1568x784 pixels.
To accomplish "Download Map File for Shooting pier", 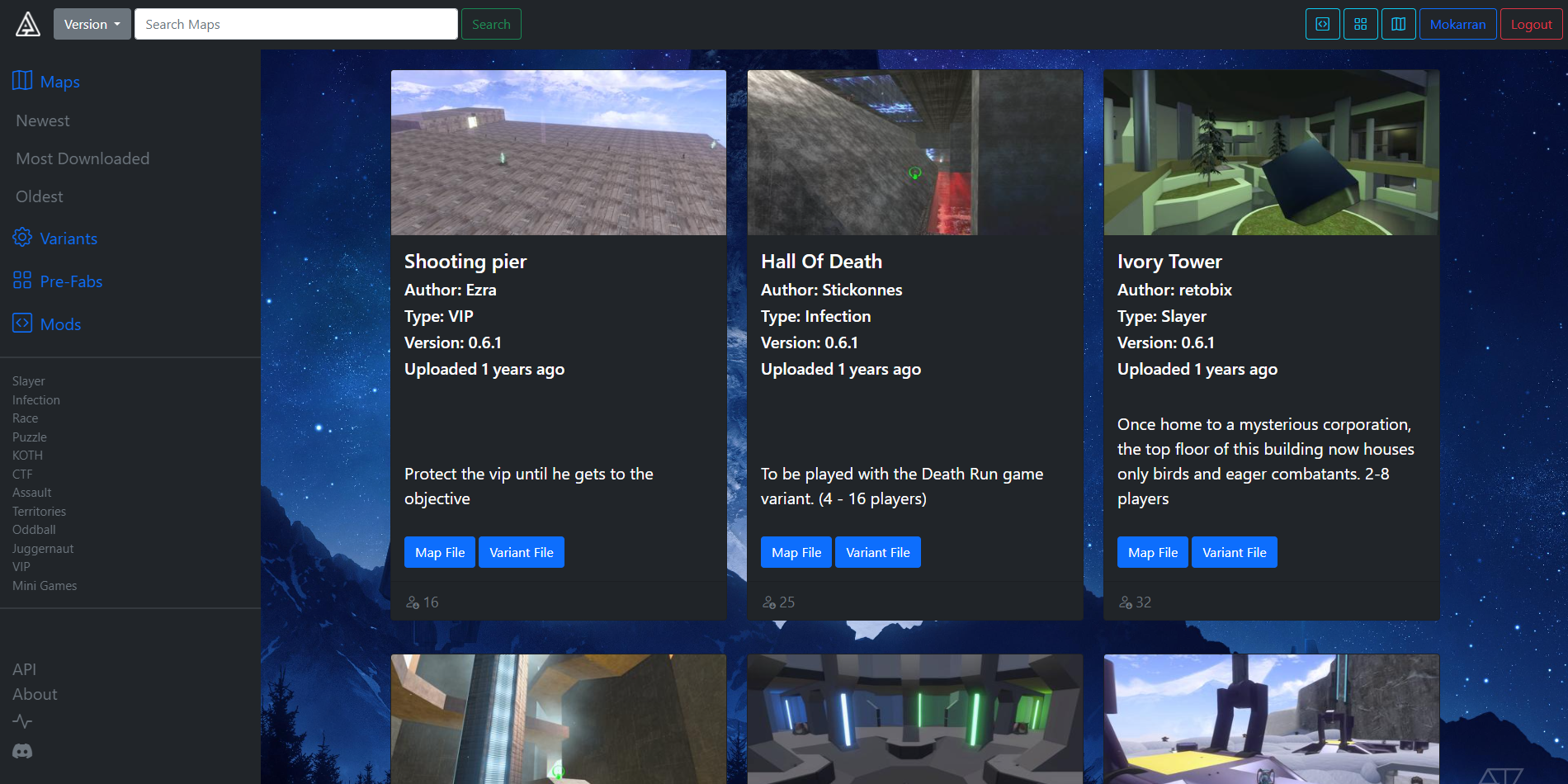I will pyautogui.click(x=440, y=552).
